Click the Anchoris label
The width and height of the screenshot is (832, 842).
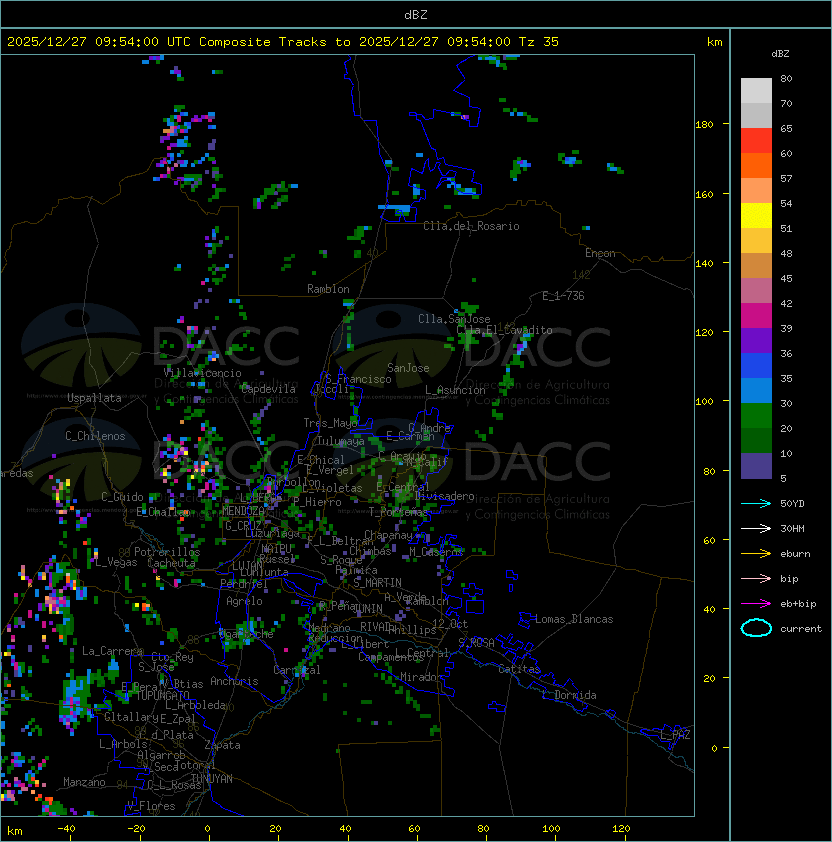click(x=234, y=681)
